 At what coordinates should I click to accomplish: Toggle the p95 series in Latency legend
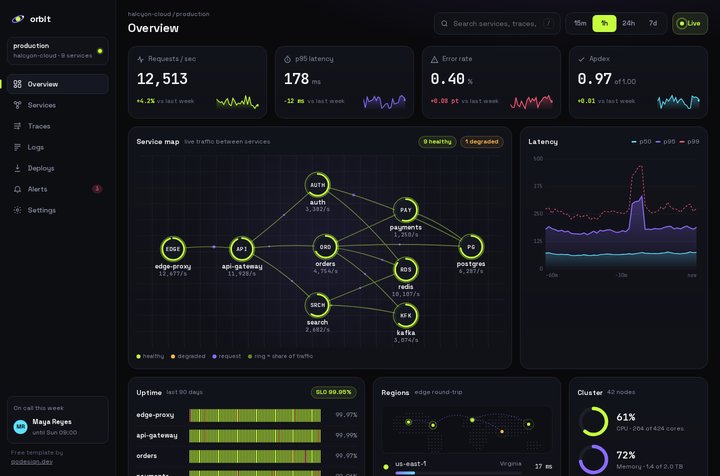click(x=665, y=142)
